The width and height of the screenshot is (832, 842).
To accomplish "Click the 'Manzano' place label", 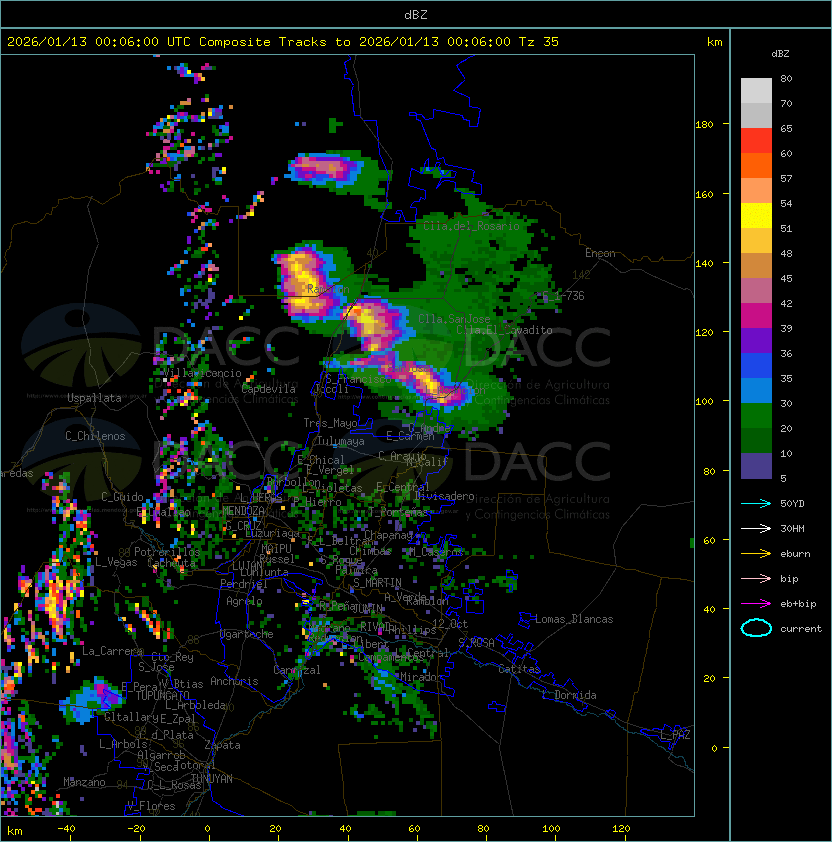I will click(84, 782).
